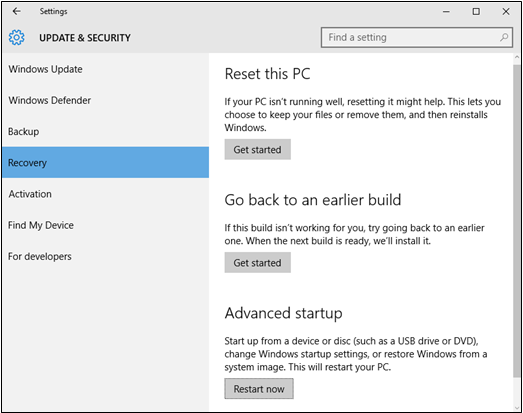Screen dimensions: 523x413
Task: Click the scrollbar up arrow
Action: click(x=517, y=57)
